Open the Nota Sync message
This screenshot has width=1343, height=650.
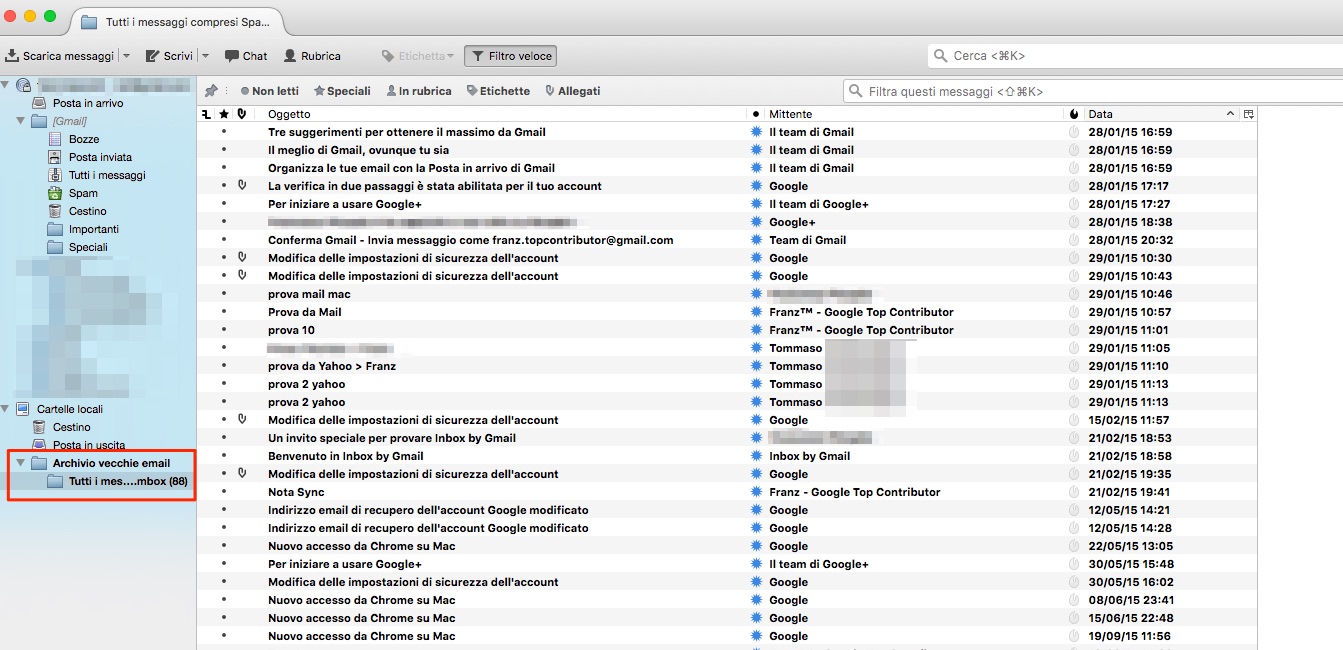(296, 492)
